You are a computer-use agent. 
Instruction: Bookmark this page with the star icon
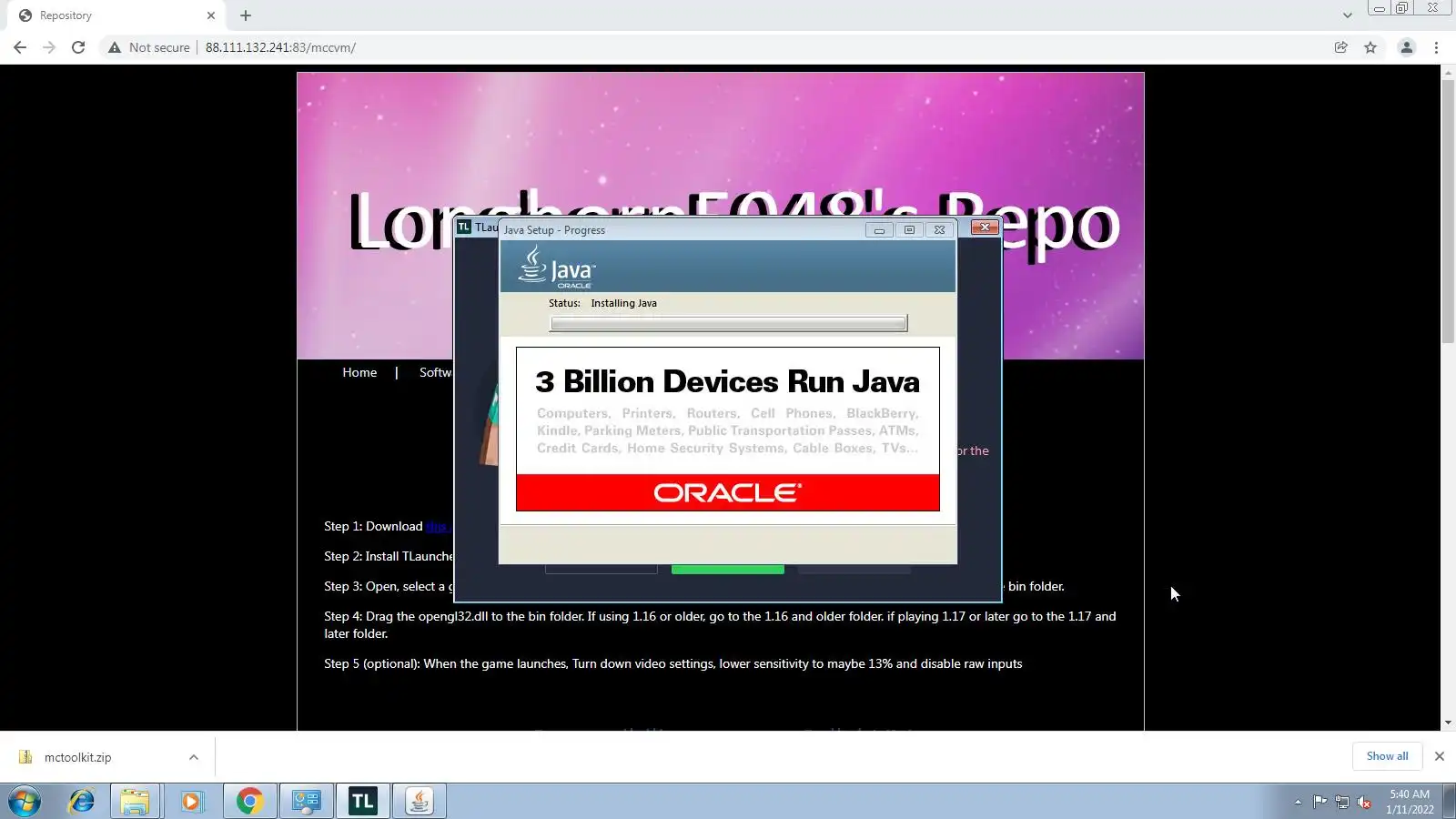tap(1370, 47)
